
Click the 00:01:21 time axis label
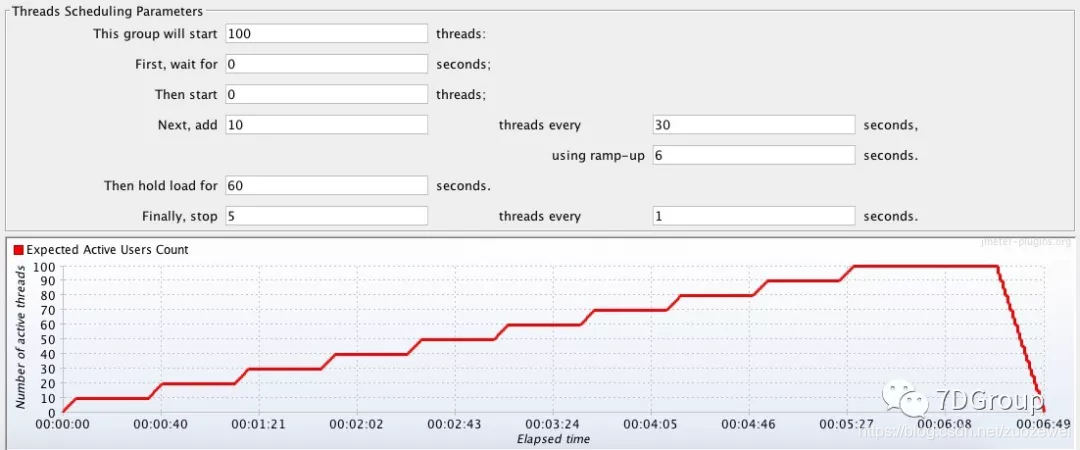258,425
